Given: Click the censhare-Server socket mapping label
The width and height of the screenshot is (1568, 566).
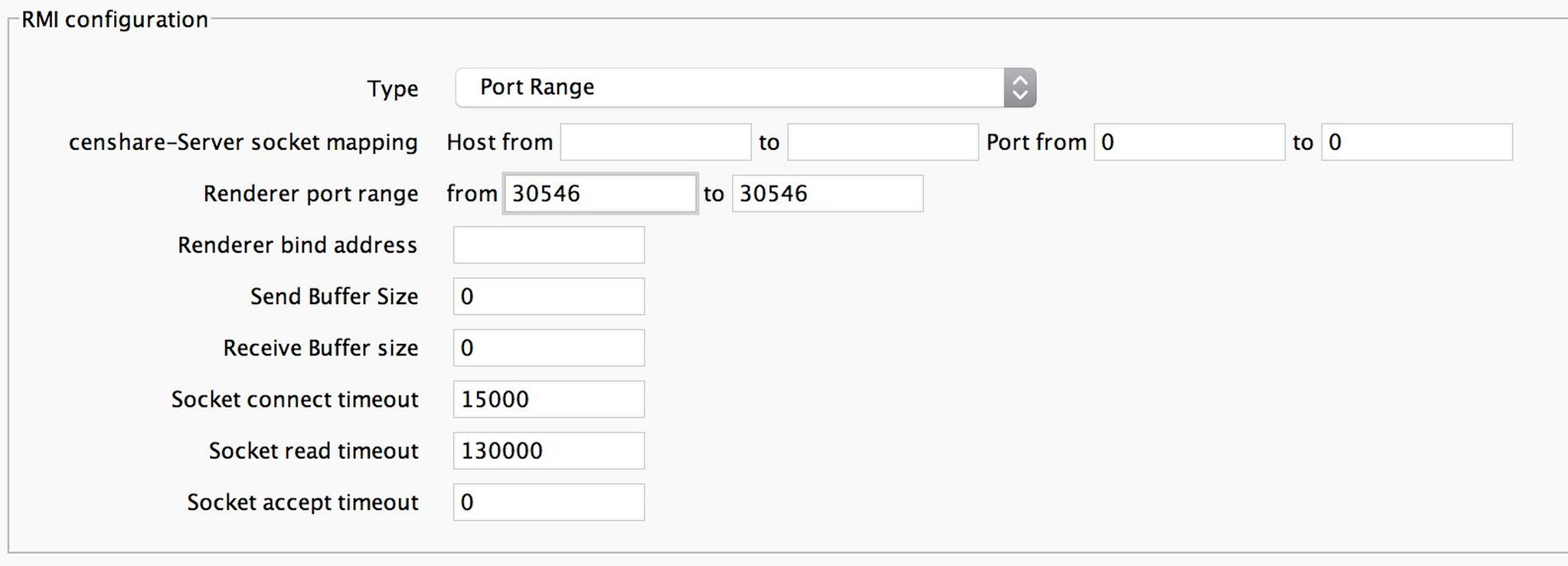Looking at the screenshot, I should [x=243, y=142].
